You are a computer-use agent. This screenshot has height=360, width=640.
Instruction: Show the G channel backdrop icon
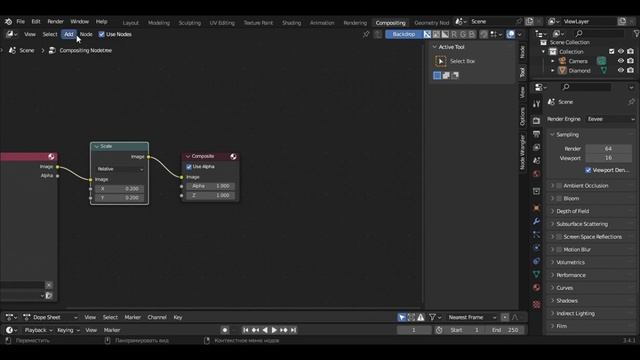pyautogui.click(x=463, y=34)
